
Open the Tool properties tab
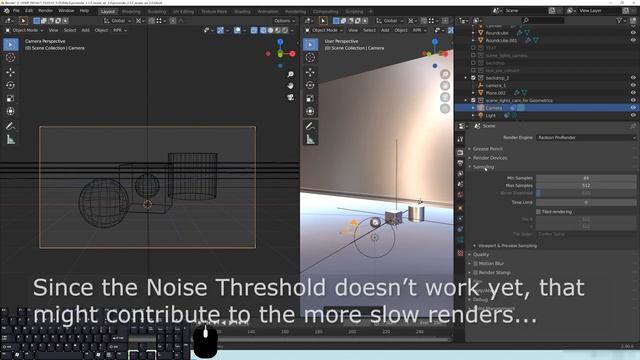pos(460,139)
